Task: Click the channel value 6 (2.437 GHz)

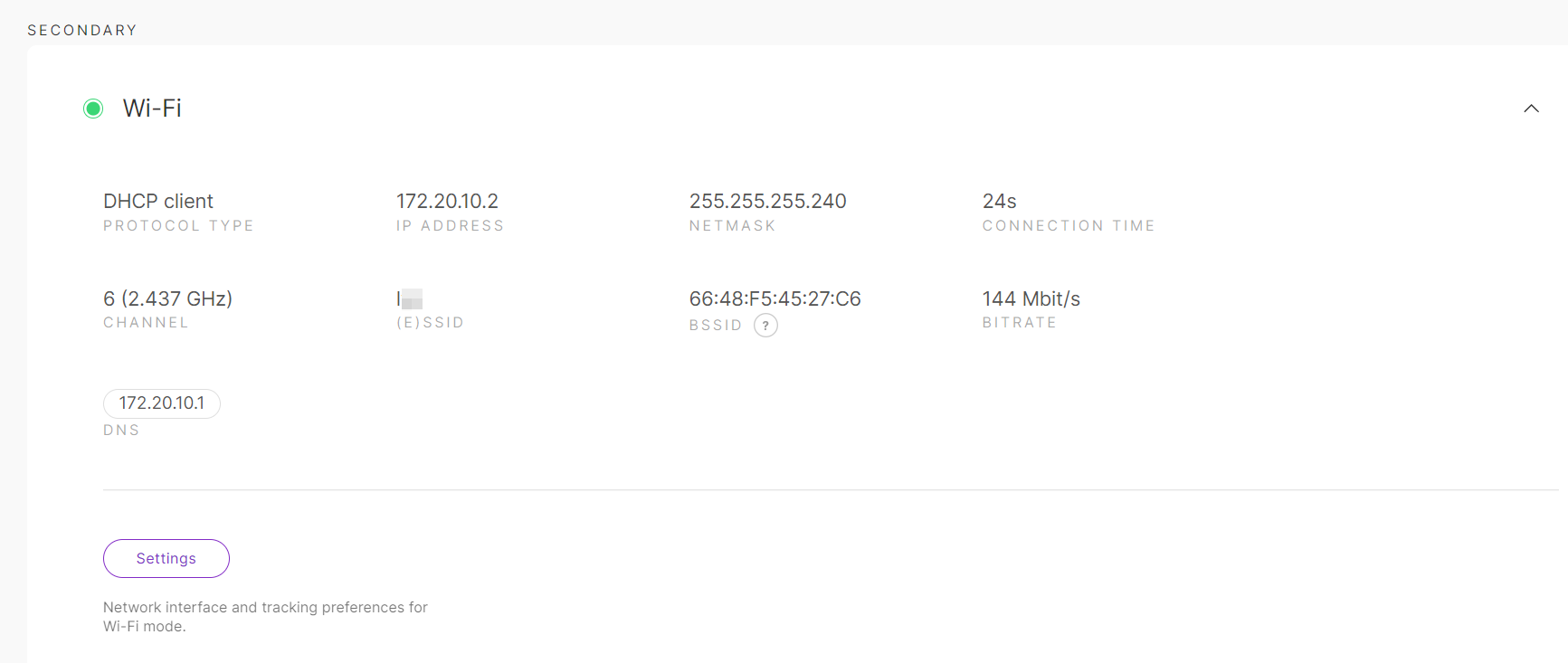Action: tap(167, 298)
